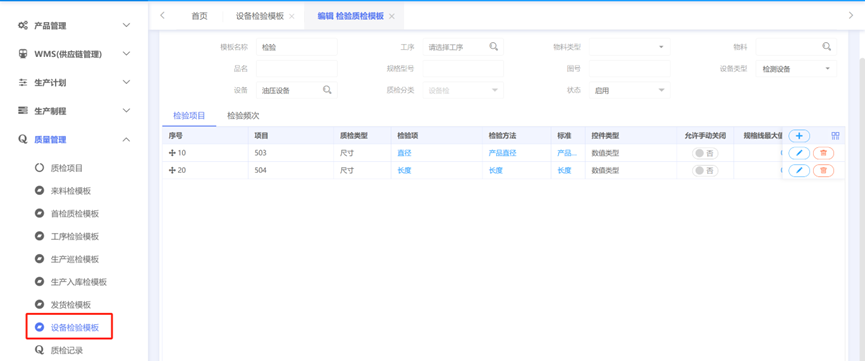Click the drag handle of row 20
This screenshot has height=361, width=865.
tap(172, 171)
